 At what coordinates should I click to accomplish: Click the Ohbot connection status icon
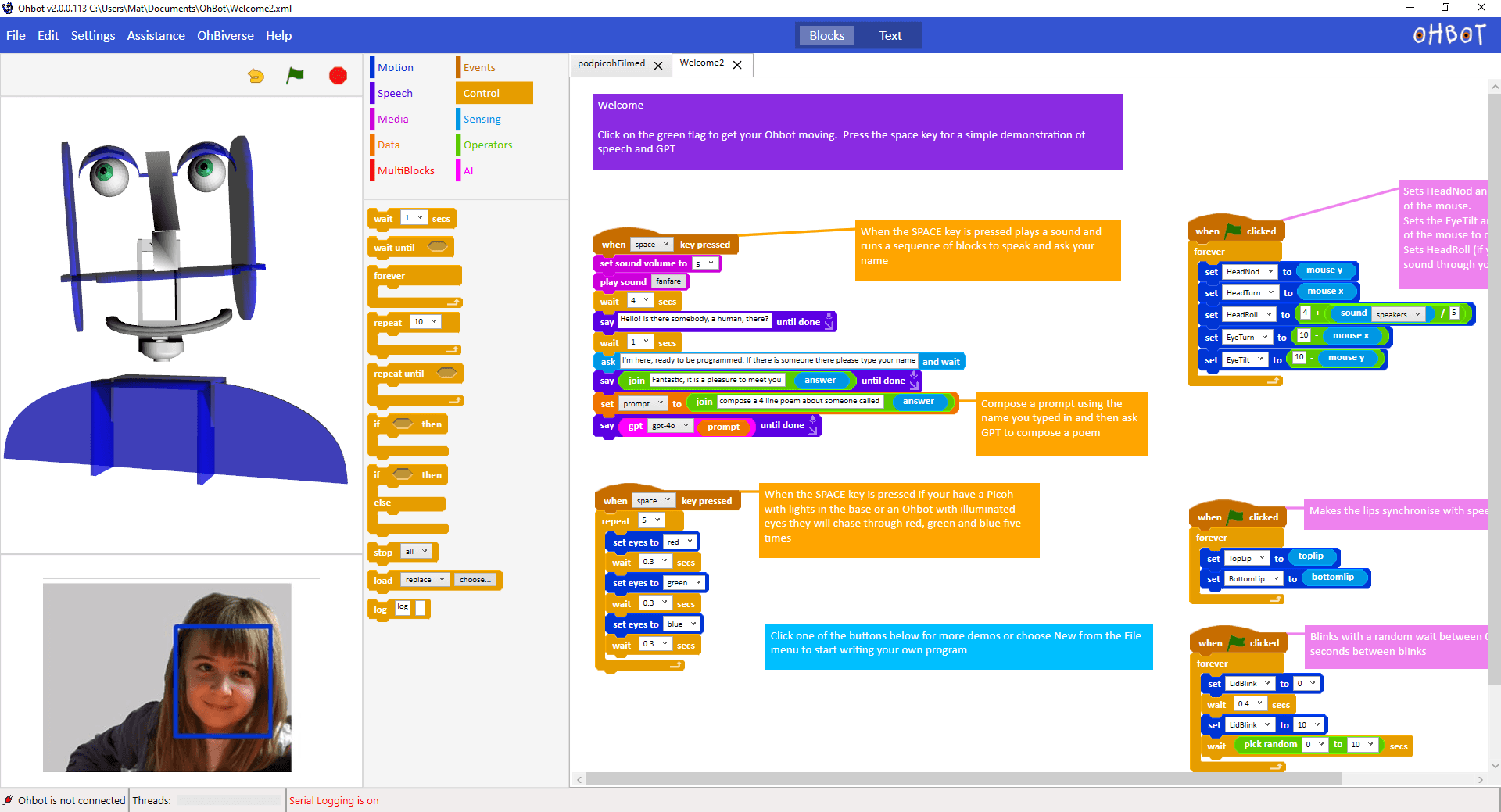point(9,800)
